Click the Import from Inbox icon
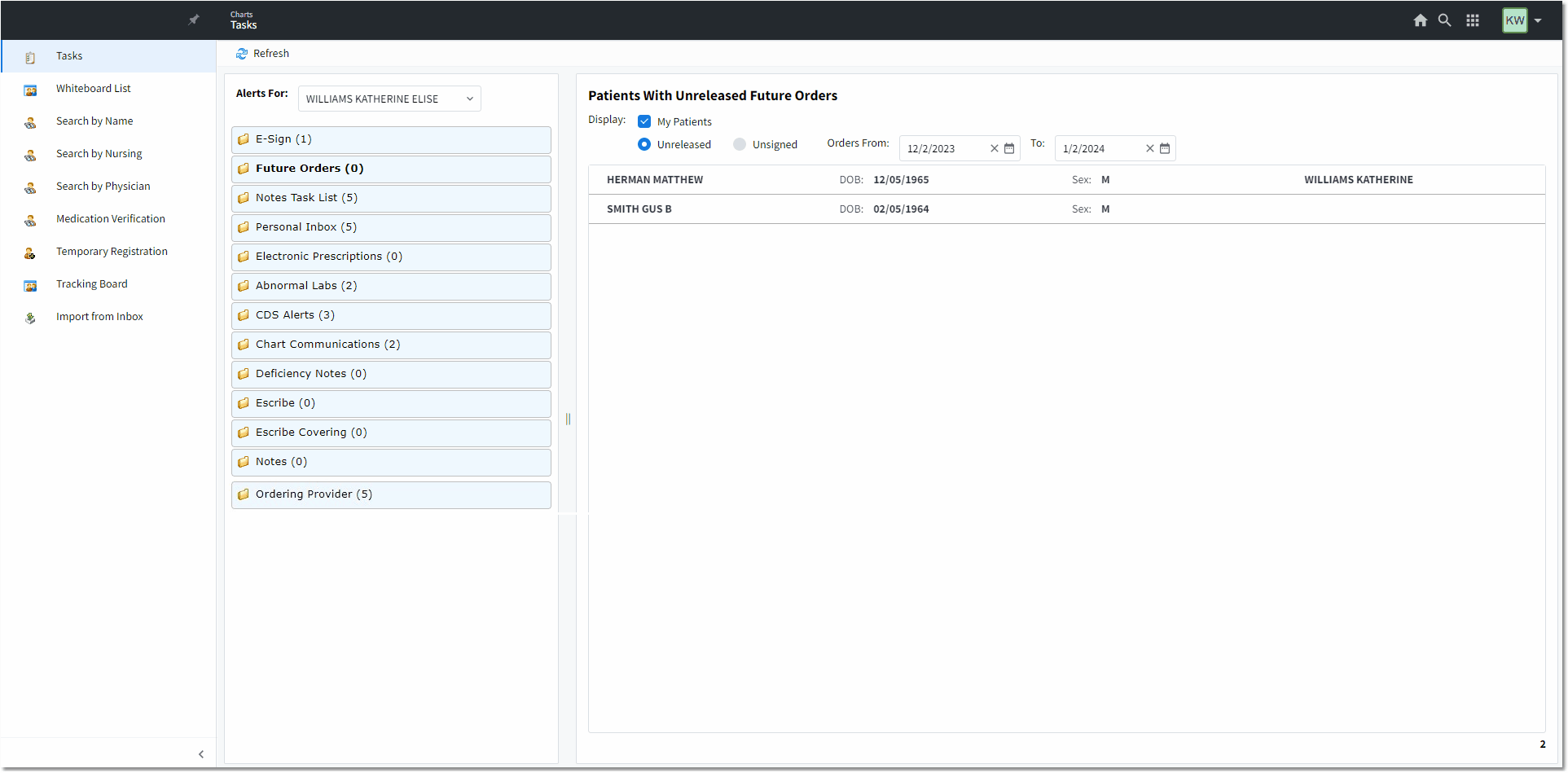The height and width of the screenshot is (773, 1568). 30,318
